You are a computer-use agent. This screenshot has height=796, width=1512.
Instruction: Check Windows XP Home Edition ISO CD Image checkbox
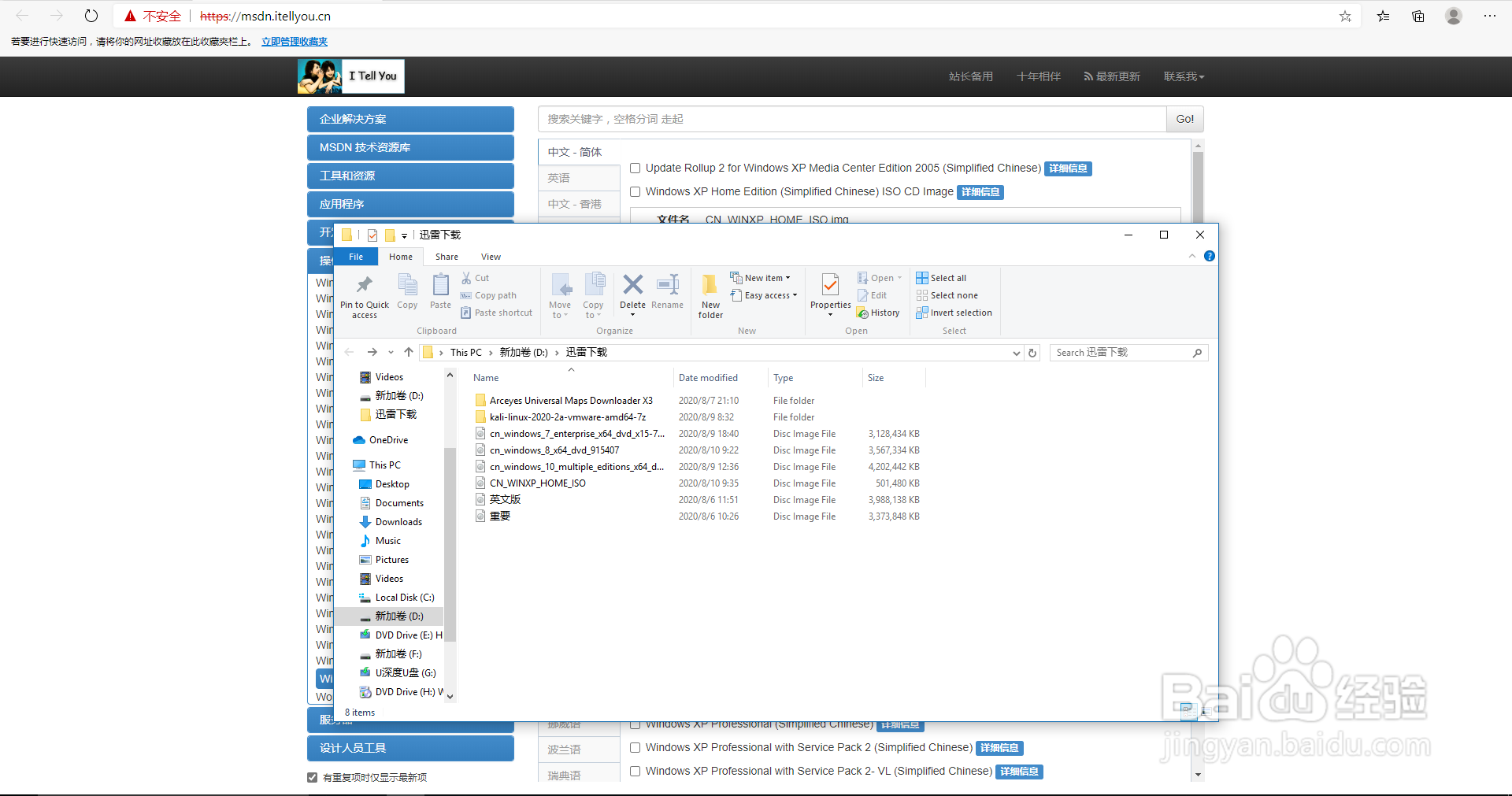(636, 192)
